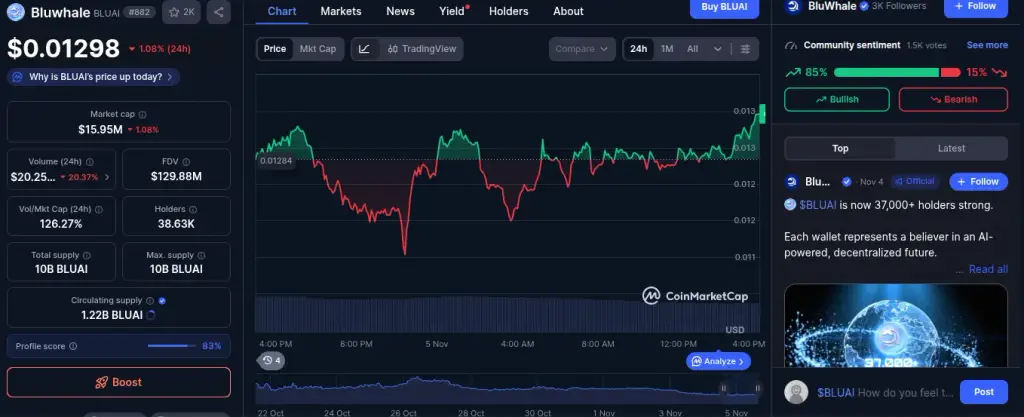Switch to line chart icon

point(365,49)
